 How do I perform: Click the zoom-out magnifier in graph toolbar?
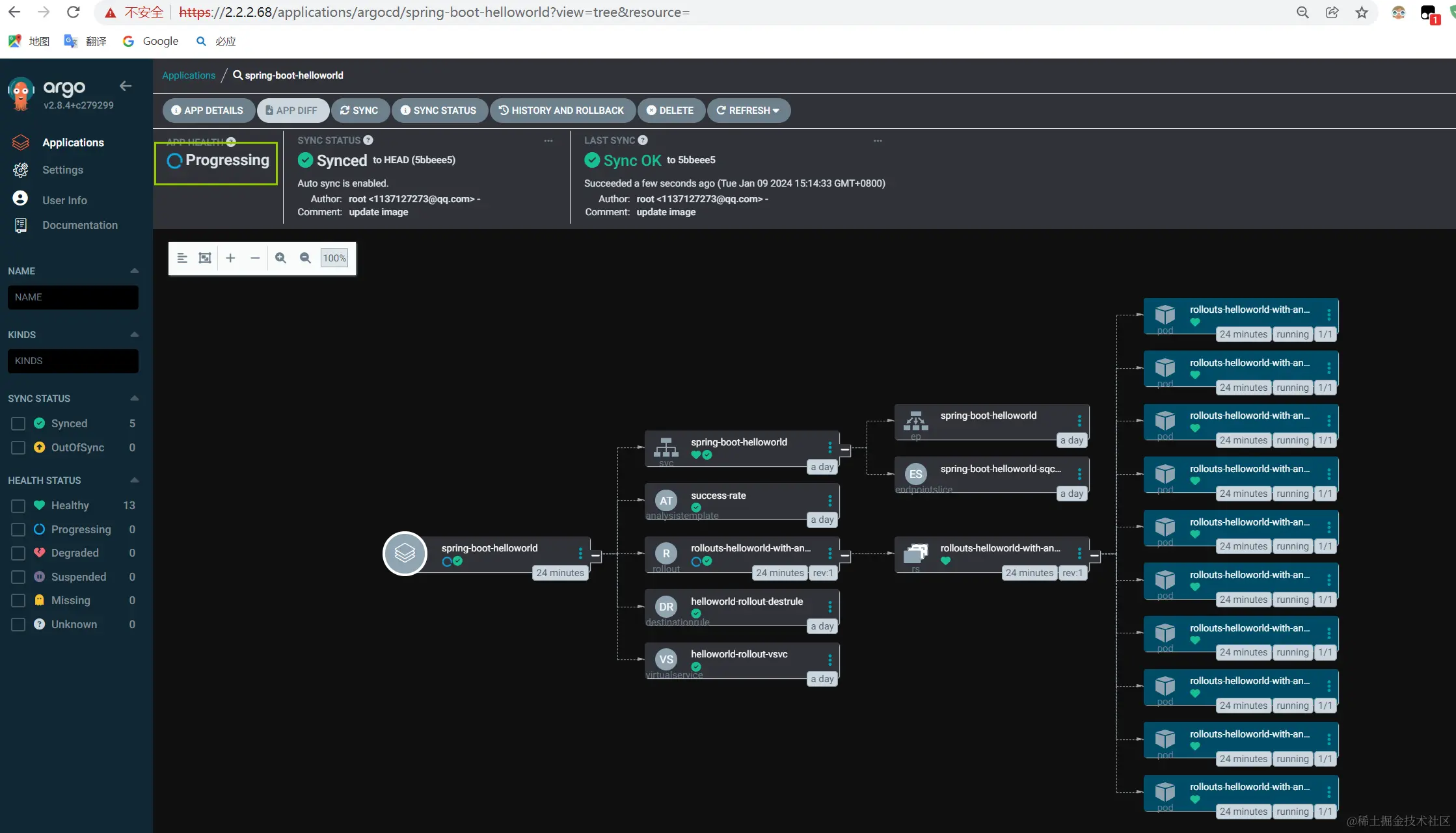tap(305, 258)
